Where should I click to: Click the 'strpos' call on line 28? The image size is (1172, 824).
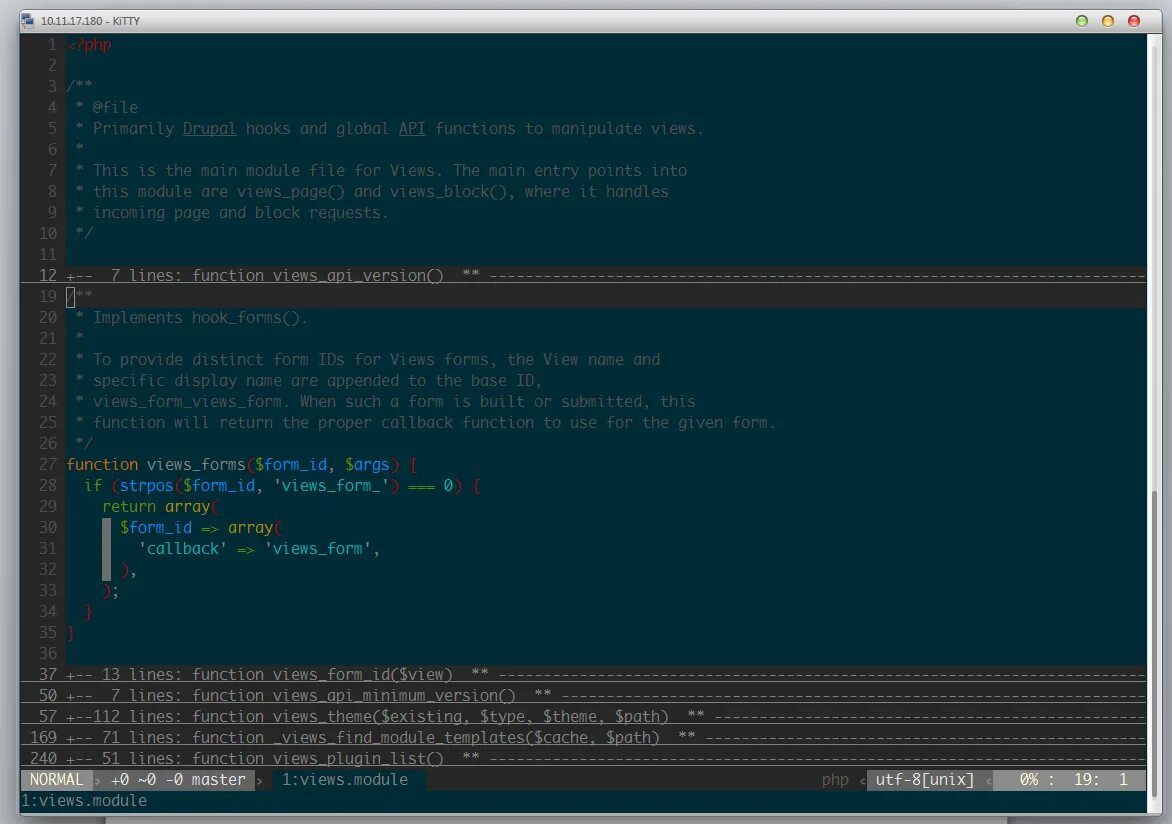point(146,485)
